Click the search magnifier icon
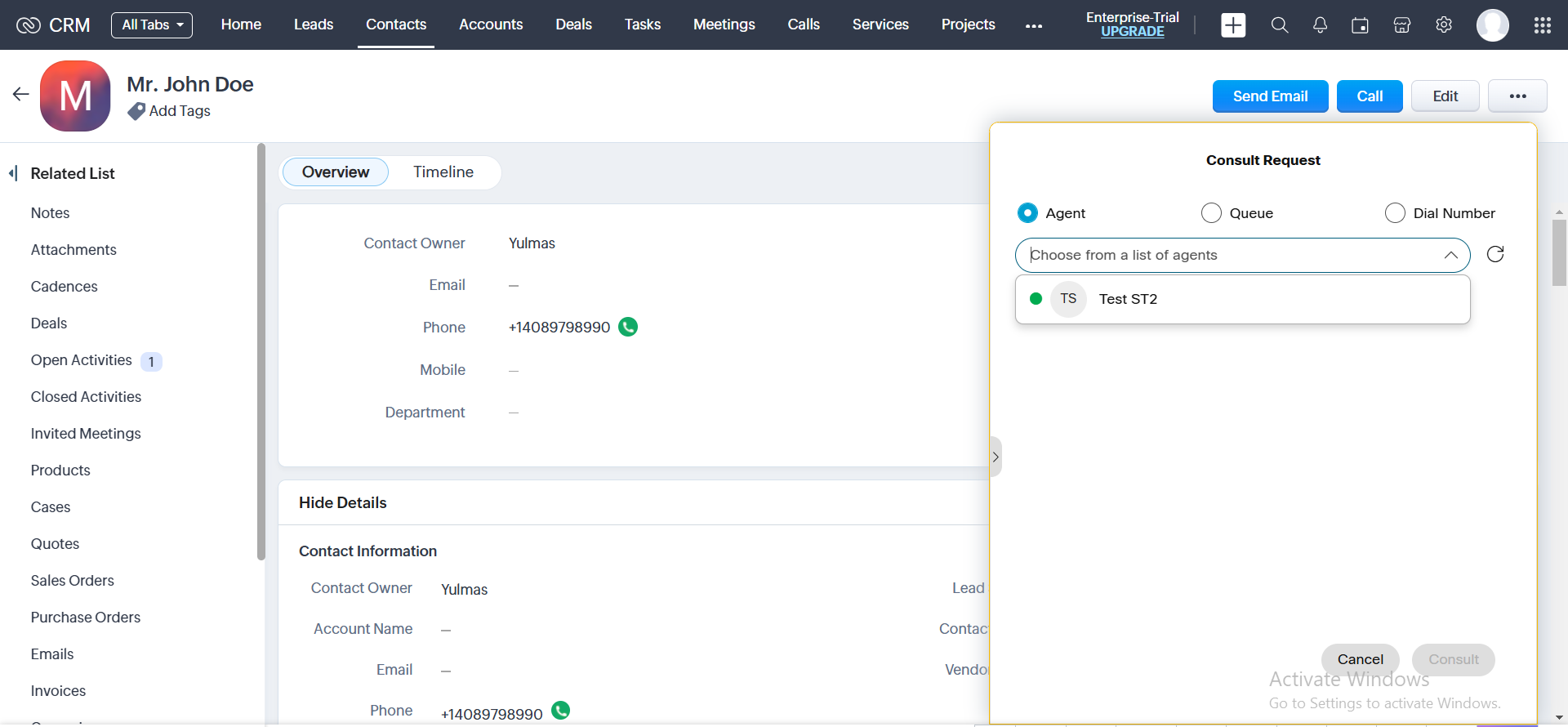1568x727 pixels. 1279,25
